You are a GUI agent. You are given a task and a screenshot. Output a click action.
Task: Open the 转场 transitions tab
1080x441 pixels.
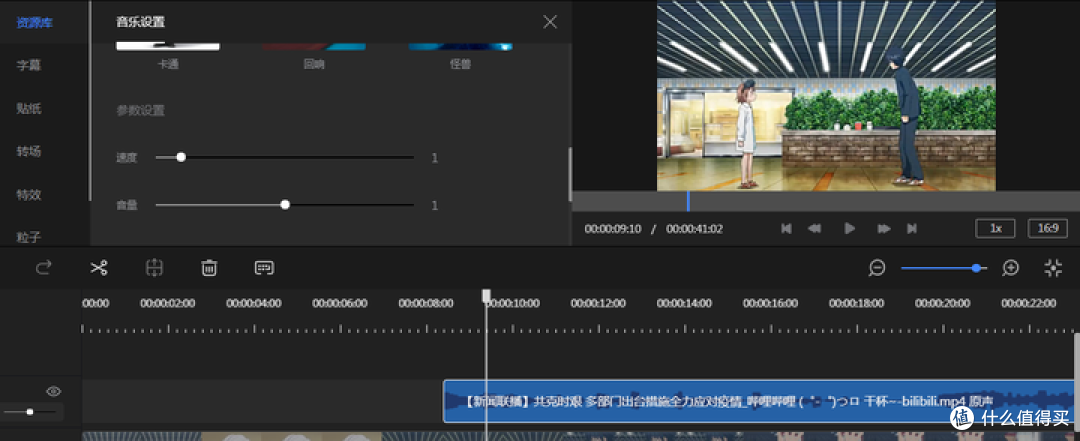pos(29,151)
